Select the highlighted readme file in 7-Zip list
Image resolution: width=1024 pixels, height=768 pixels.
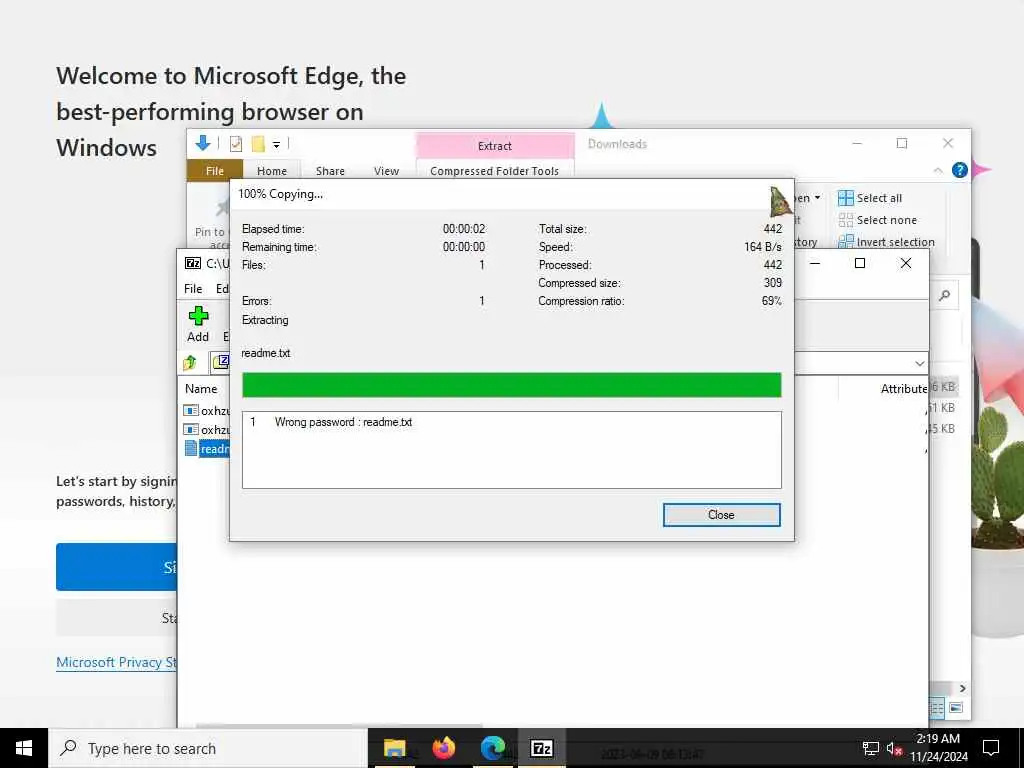208,449
